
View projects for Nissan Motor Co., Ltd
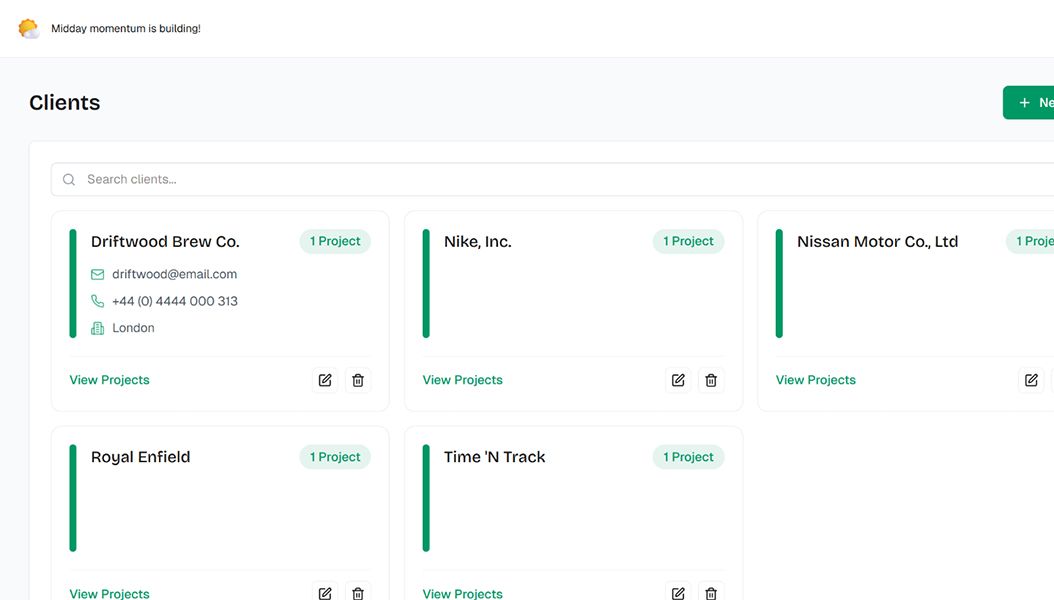click(x=815, y=380)
